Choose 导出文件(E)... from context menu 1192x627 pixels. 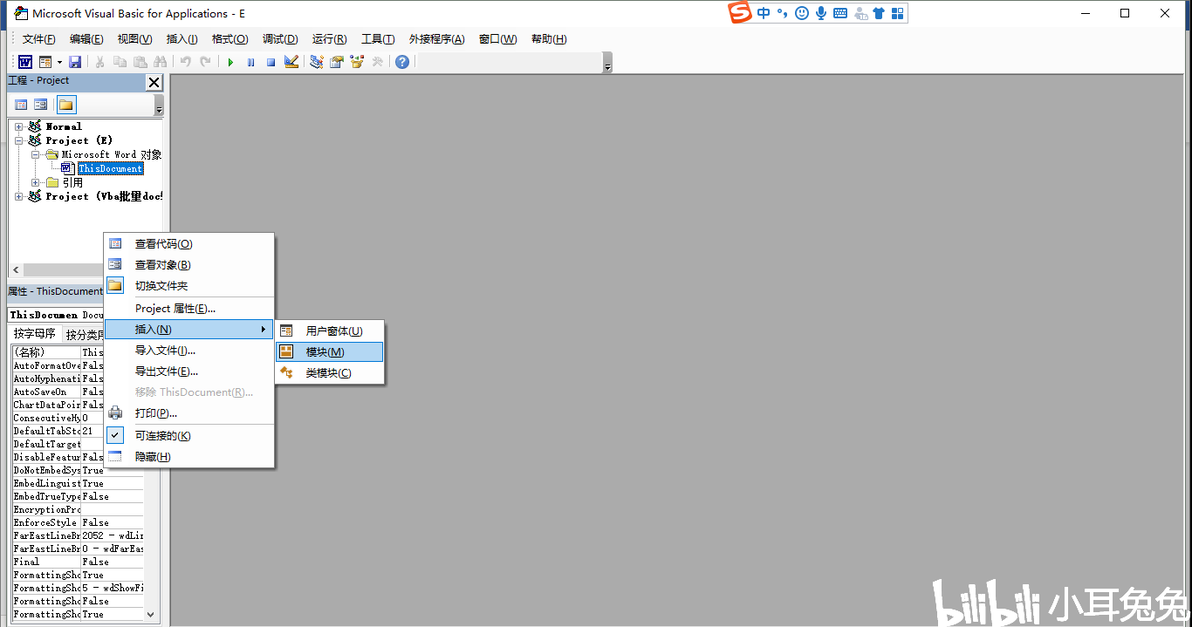coord(189,372)
